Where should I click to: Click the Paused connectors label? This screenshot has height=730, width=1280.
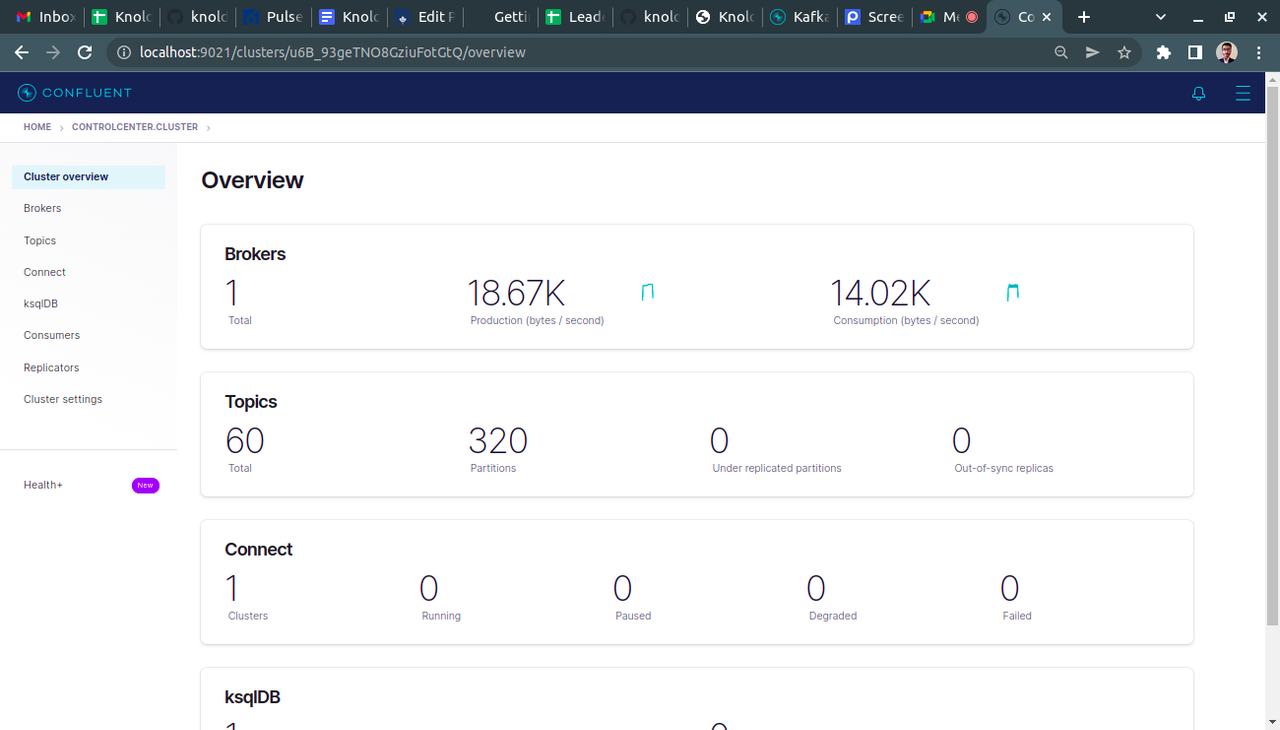coord(633,616)
